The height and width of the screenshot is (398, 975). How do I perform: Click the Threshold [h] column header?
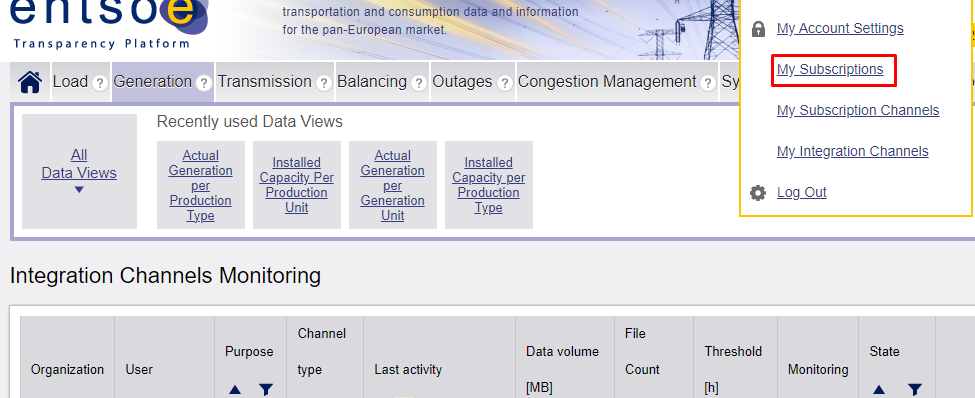733,369
